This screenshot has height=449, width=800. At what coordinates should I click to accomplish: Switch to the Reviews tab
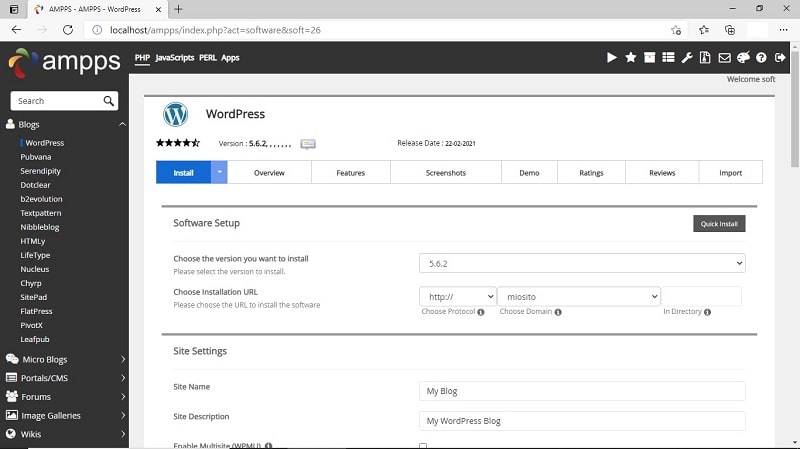(662, 172)
